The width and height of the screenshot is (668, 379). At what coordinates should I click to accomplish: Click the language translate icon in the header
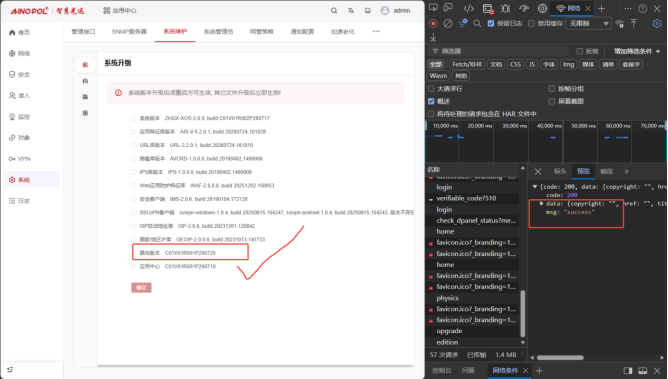pos(351,11)
